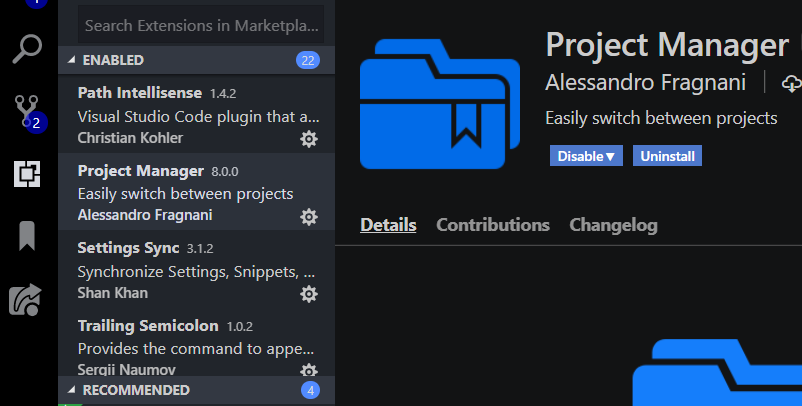Screen dimensions: 802x406
Task: Switch to the Details tab
Action: click(388, 225)
